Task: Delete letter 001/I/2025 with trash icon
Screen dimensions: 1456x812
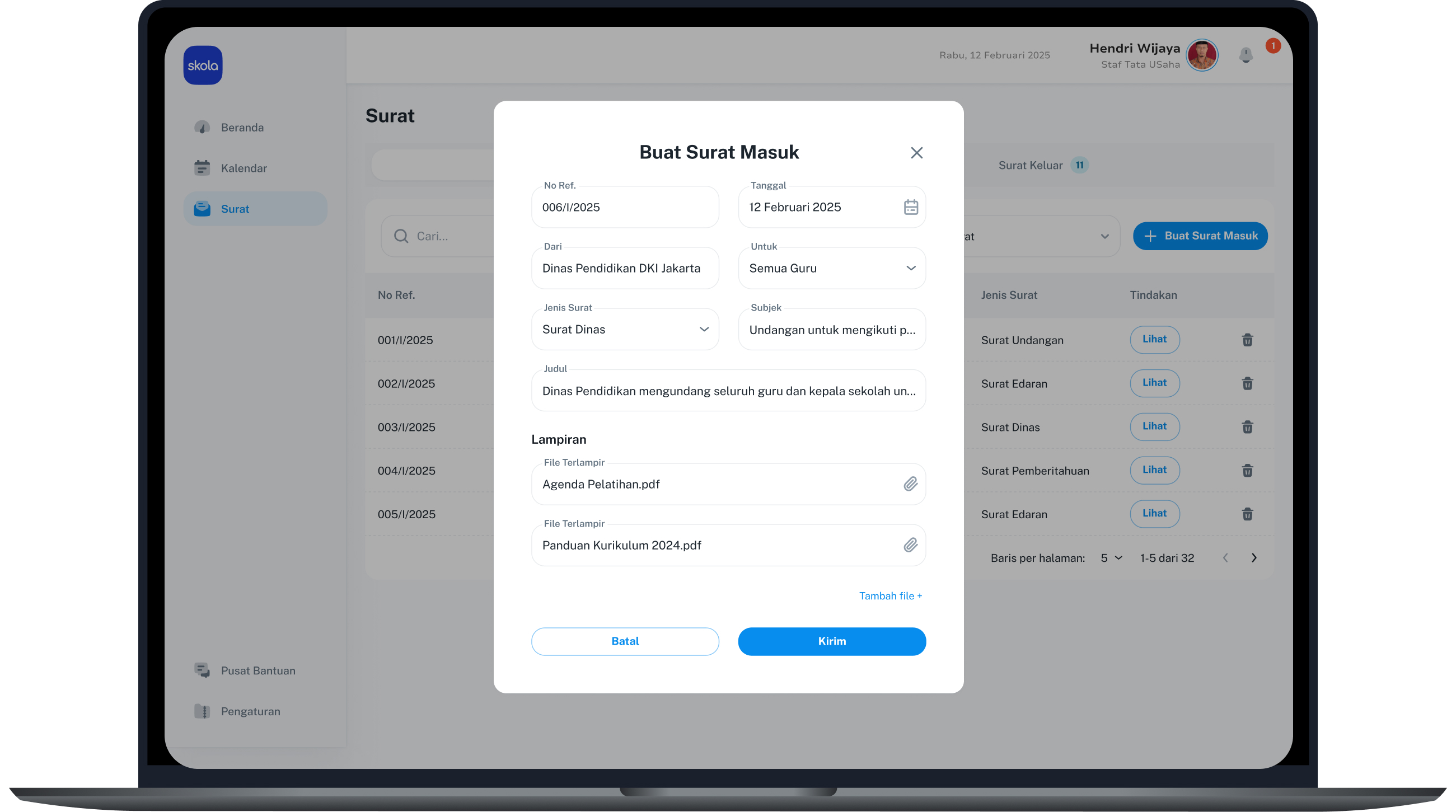Action: (x=1247, y=340)
